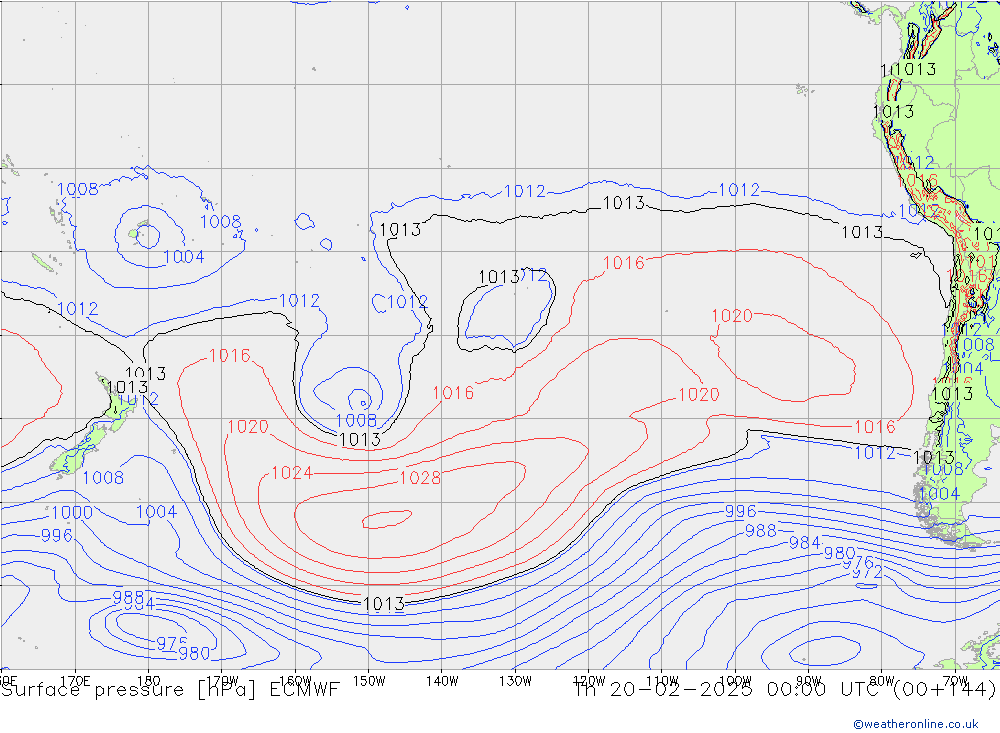Click the 1004 label inside the closed low
Screen dimensions: 1000x733
(x=184, y=257)
